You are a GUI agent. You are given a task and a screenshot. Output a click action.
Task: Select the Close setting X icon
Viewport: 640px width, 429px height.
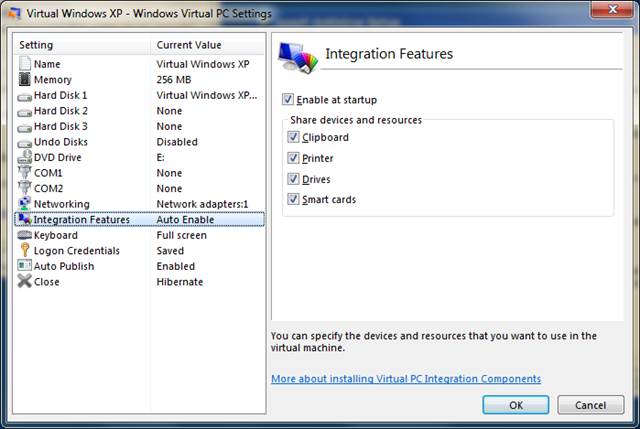click(24, 282)
